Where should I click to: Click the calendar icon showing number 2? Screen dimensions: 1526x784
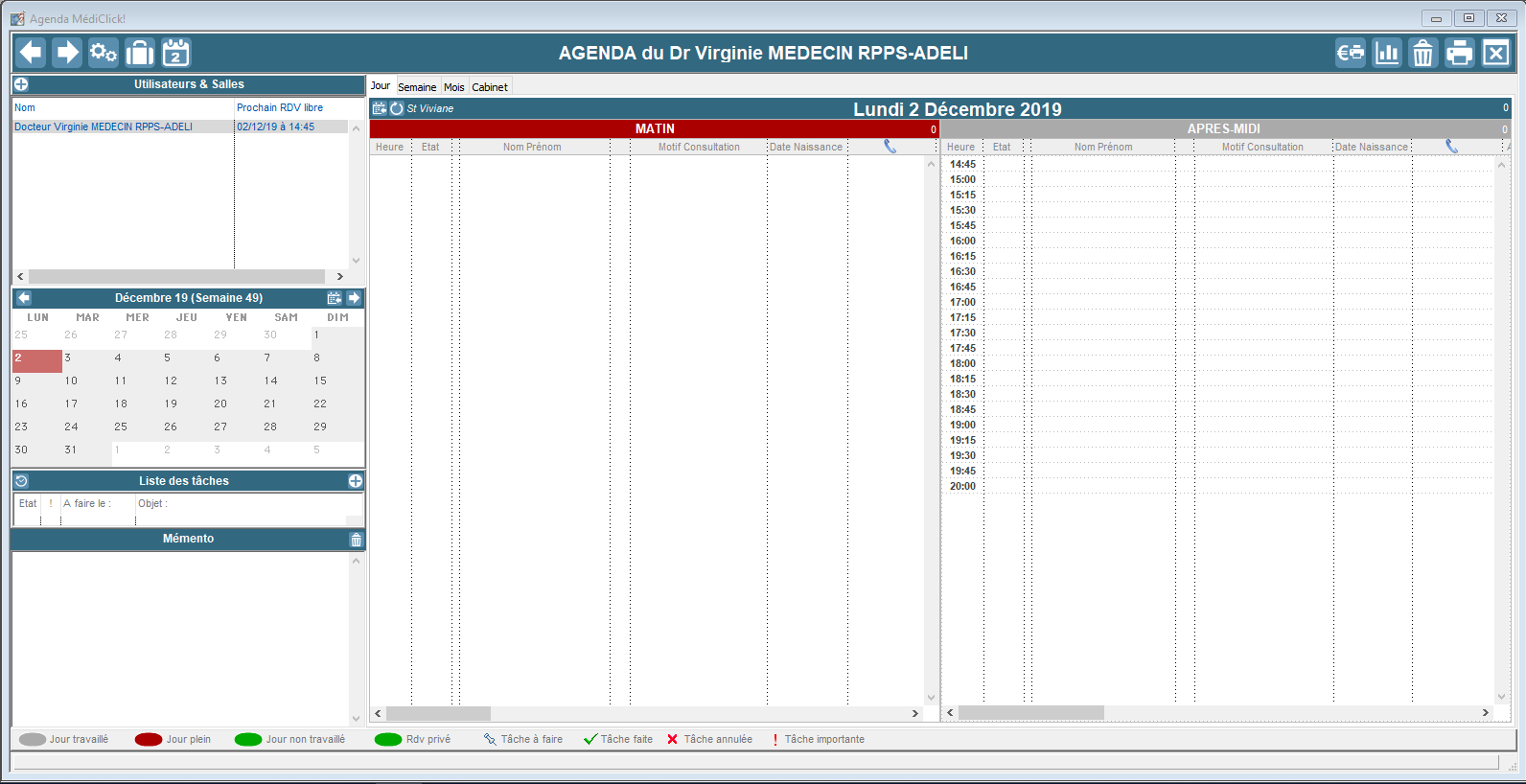pyautogui.click(x=176, y=53)
